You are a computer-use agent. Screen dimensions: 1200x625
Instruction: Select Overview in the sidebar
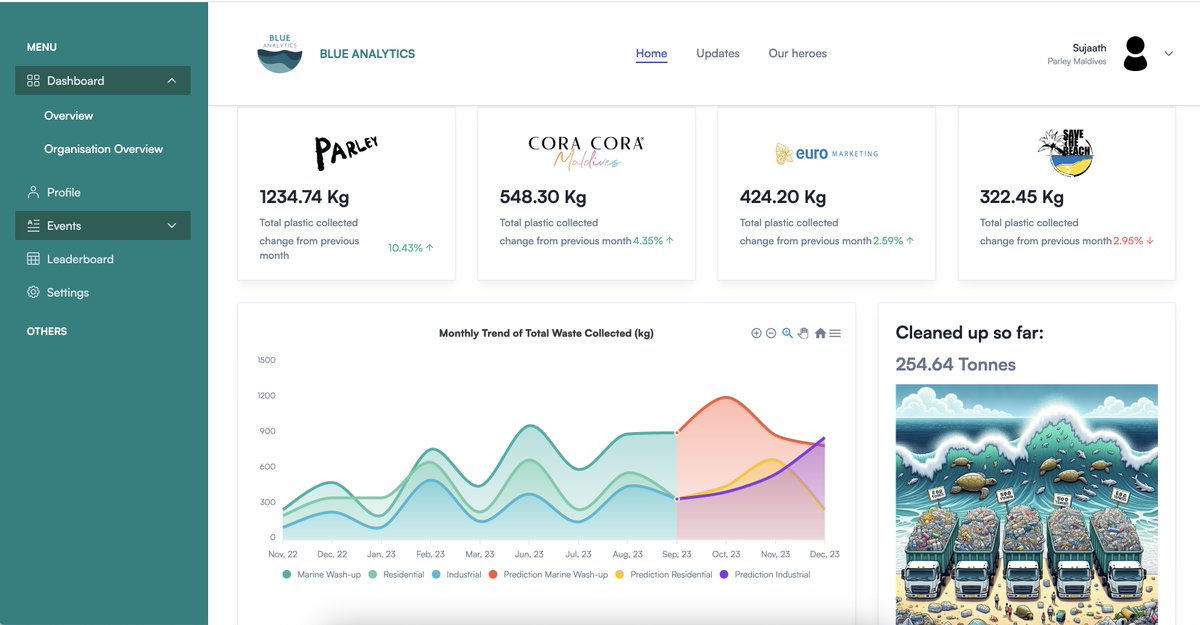[x=68, y=116]
